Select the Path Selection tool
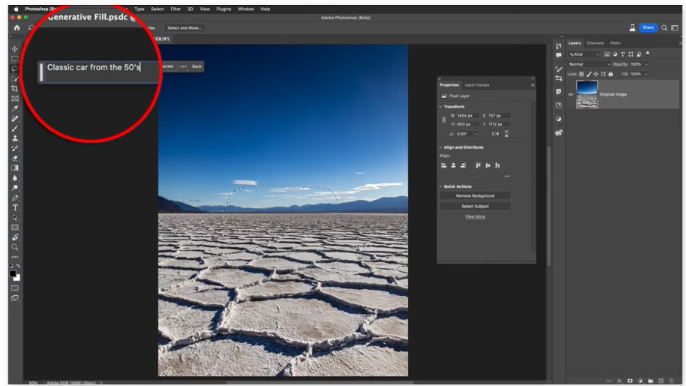The height and width of the screenshot is (386, 686). point(15,218)
